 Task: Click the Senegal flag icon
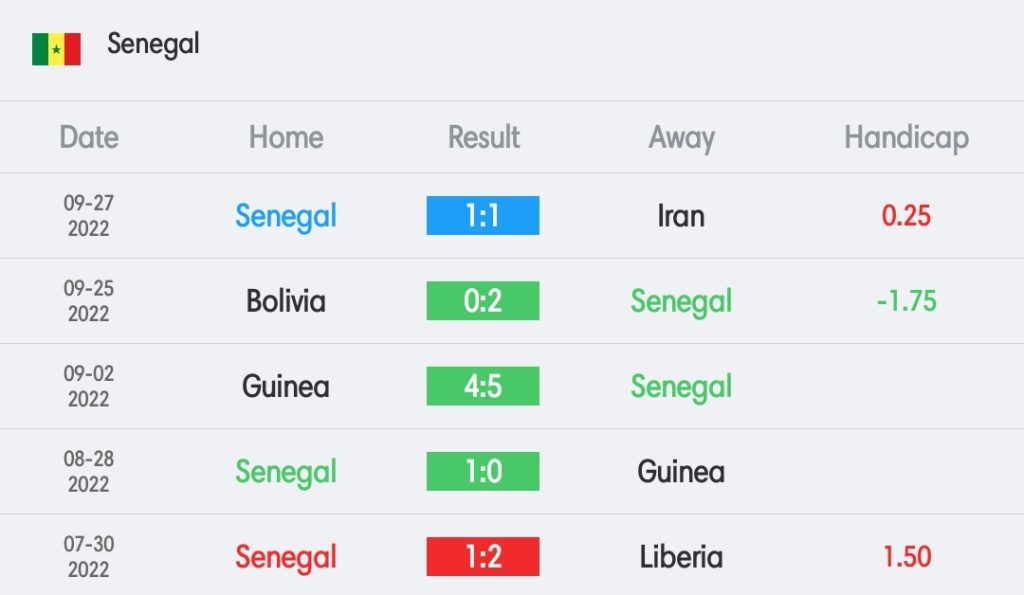pyautogui.click(x=56, y=49)
